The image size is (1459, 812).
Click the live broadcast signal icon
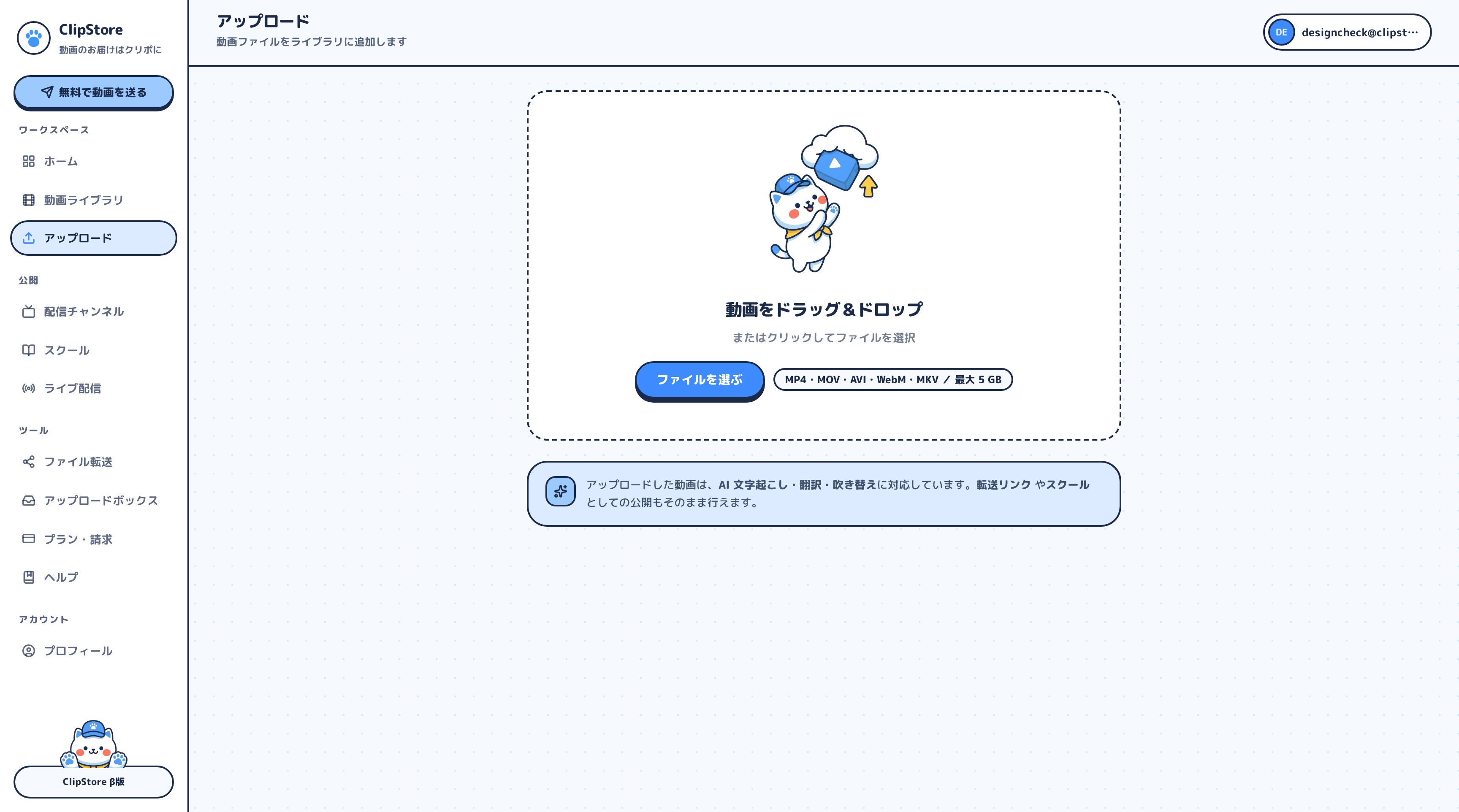pos(29,388)
